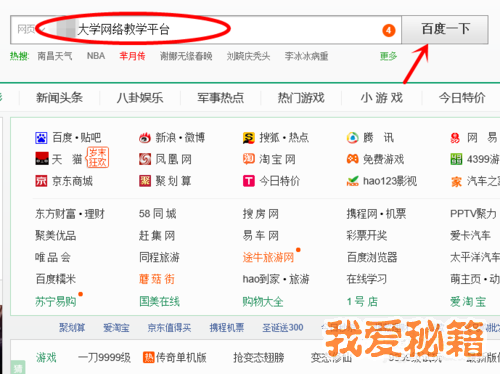Click the Sina Weibo eye icon
The width and height of the screenshot is (500, 374).
pyautogui.click(x=145, y=138)
